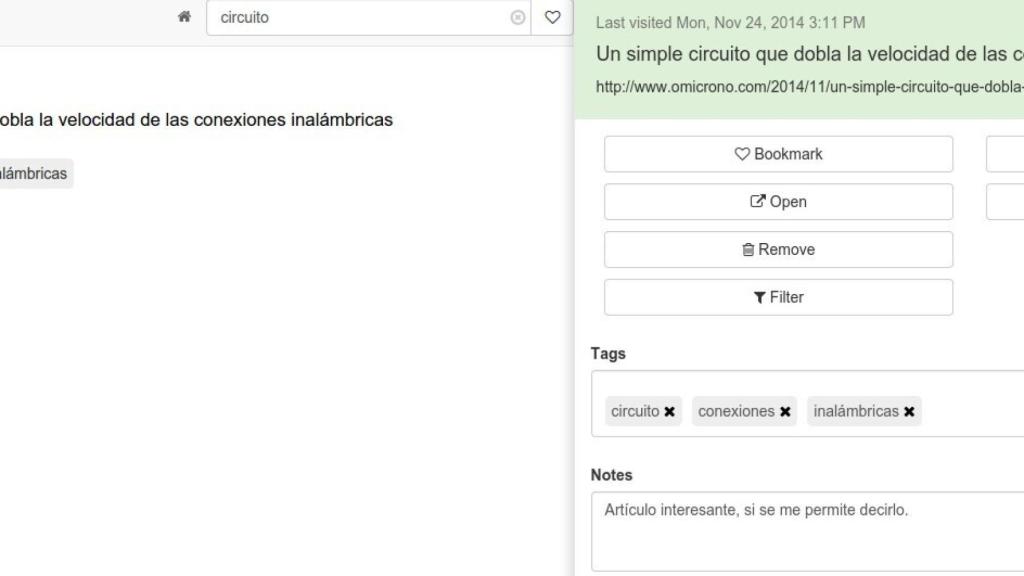Screen dimensions: 1024x576
Task: Remove the "circuito" tag using its x
Action: click(x=670, y=411)
